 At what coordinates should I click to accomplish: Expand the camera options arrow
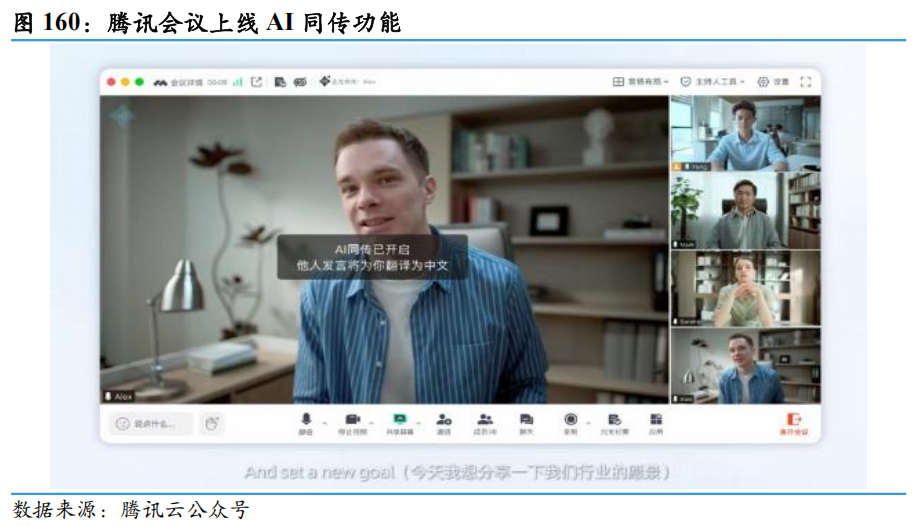click(372, 423)
